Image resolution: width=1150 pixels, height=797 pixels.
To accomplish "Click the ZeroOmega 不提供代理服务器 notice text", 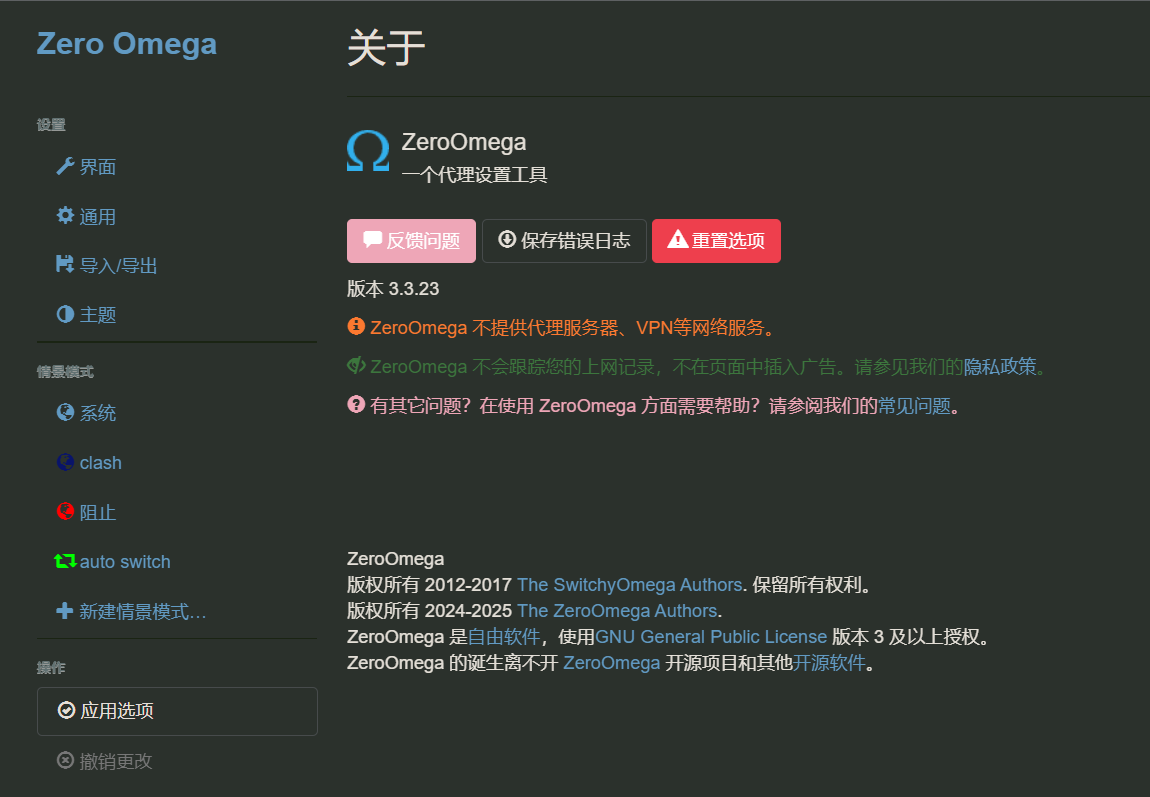I will [x=573, y=327].
